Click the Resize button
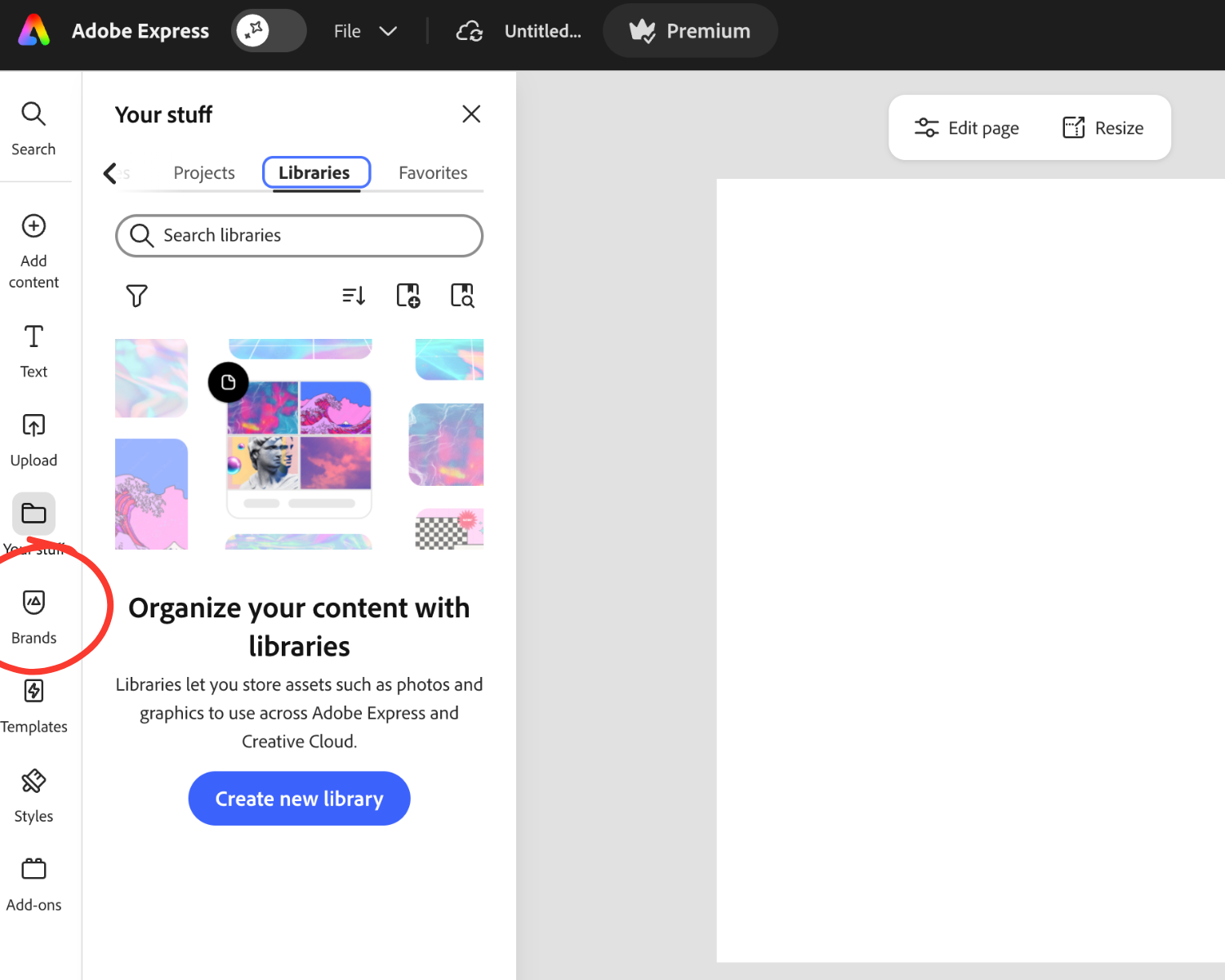Image resolution: width=1225 pixels, height=980 pixels. tap(1102, 128)
